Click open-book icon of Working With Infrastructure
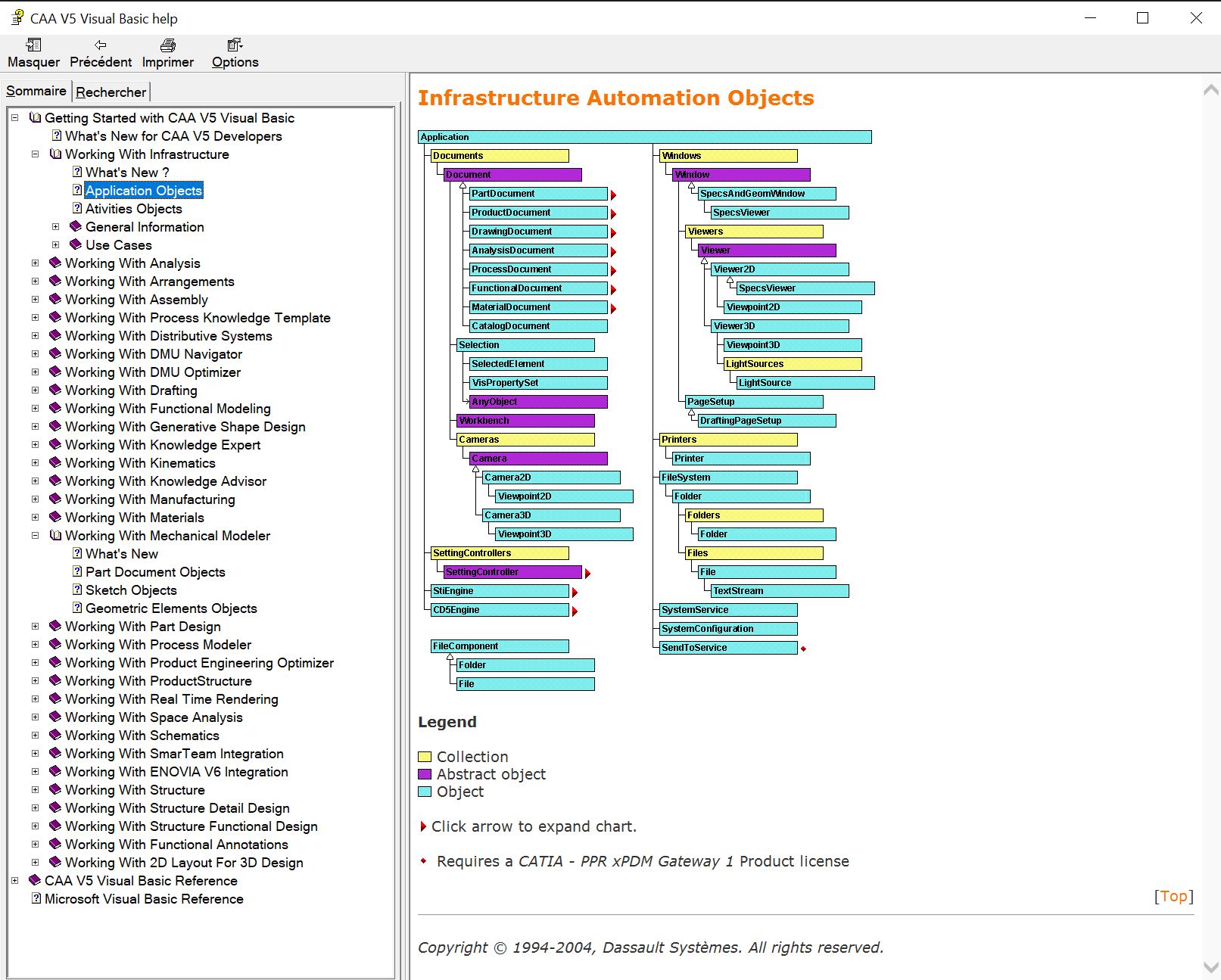This screenshot has width=1221, height=980. [55, 154]
